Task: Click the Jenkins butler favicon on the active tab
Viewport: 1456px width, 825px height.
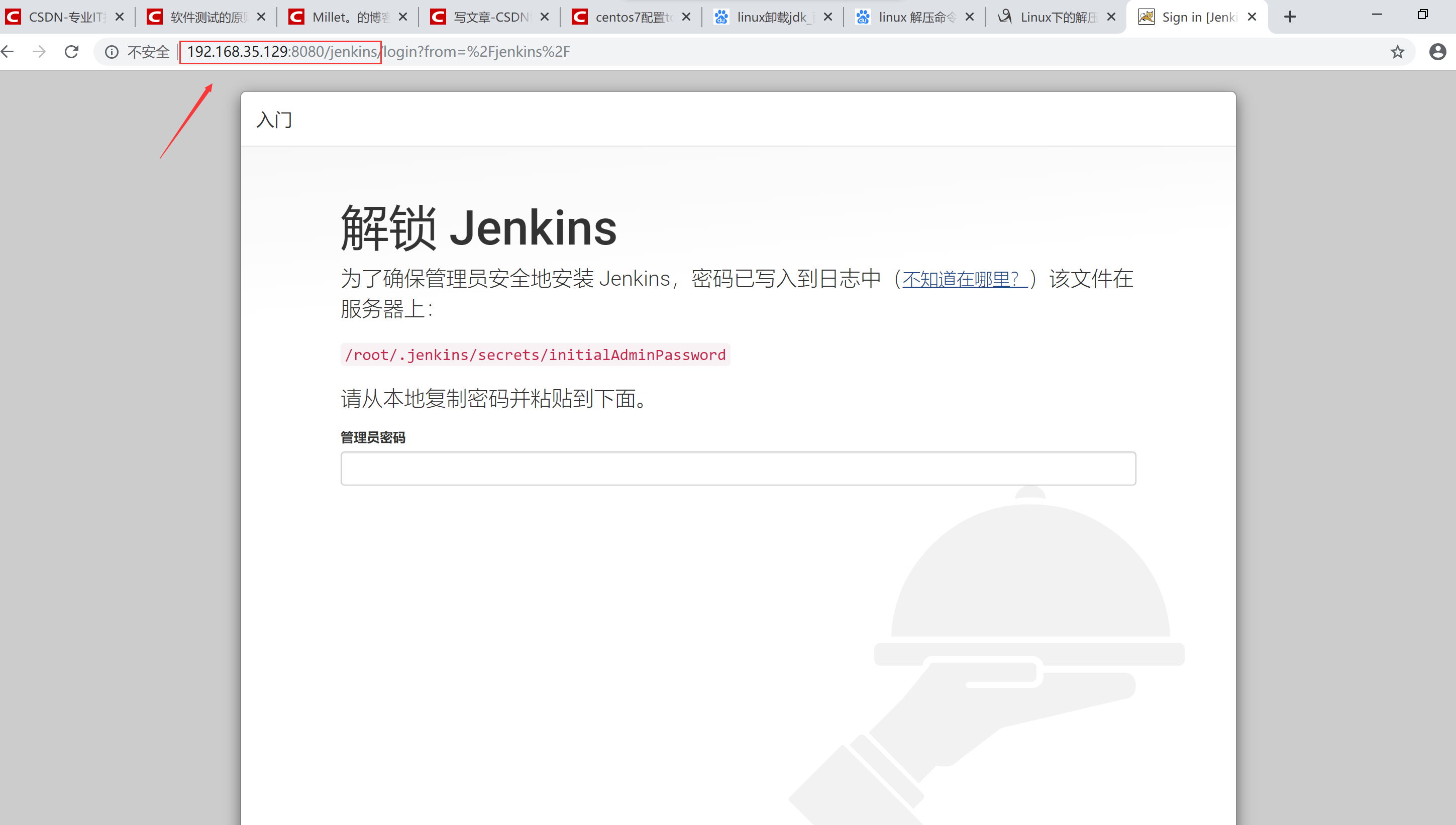Action: tap(1146, 17)
